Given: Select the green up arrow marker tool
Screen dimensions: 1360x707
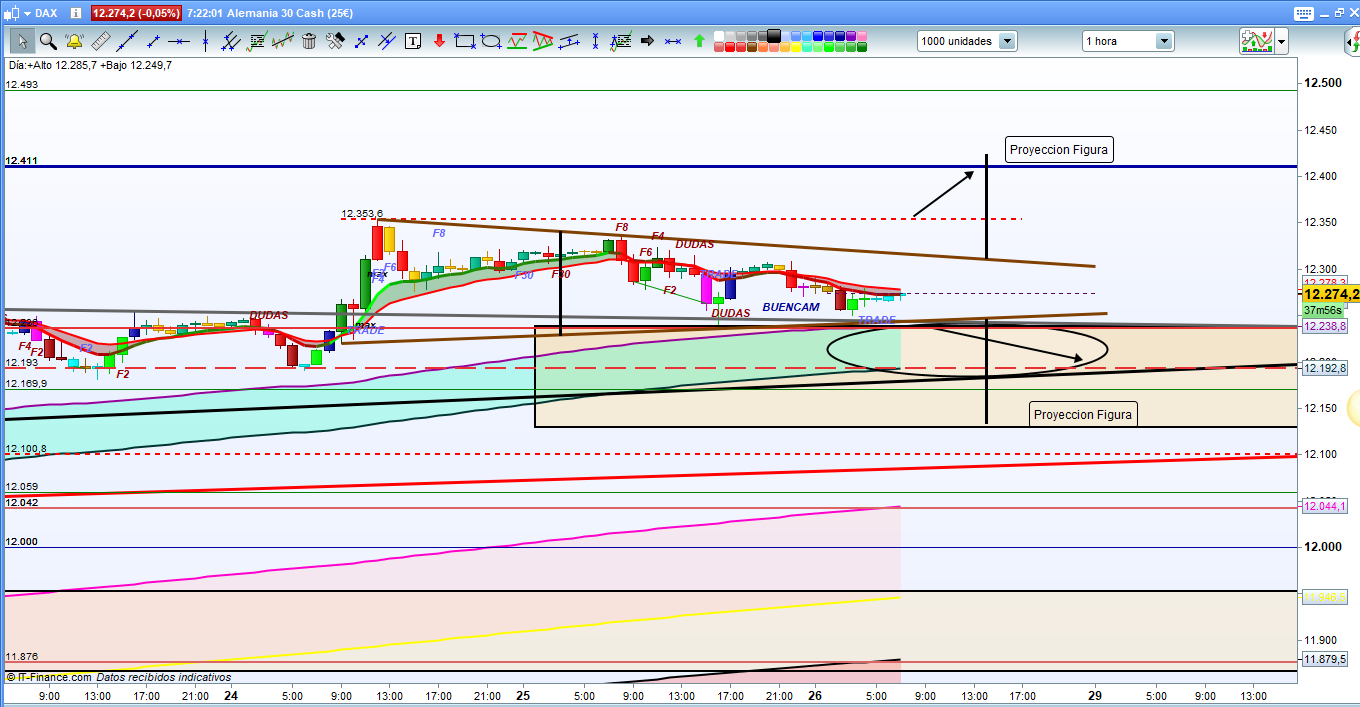Looking at the screenshot, I should tap(699, 41).
